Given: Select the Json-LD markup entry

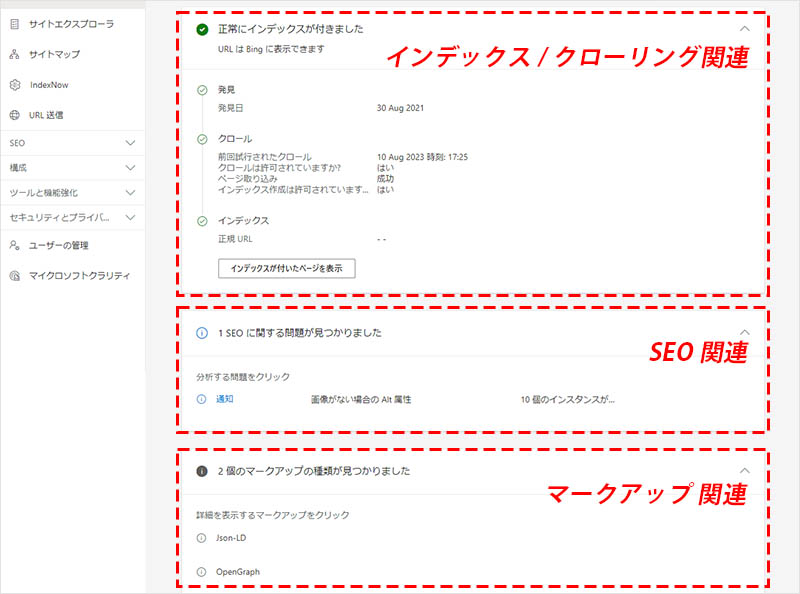Looking at the screenshot, I should click(231, 538).
